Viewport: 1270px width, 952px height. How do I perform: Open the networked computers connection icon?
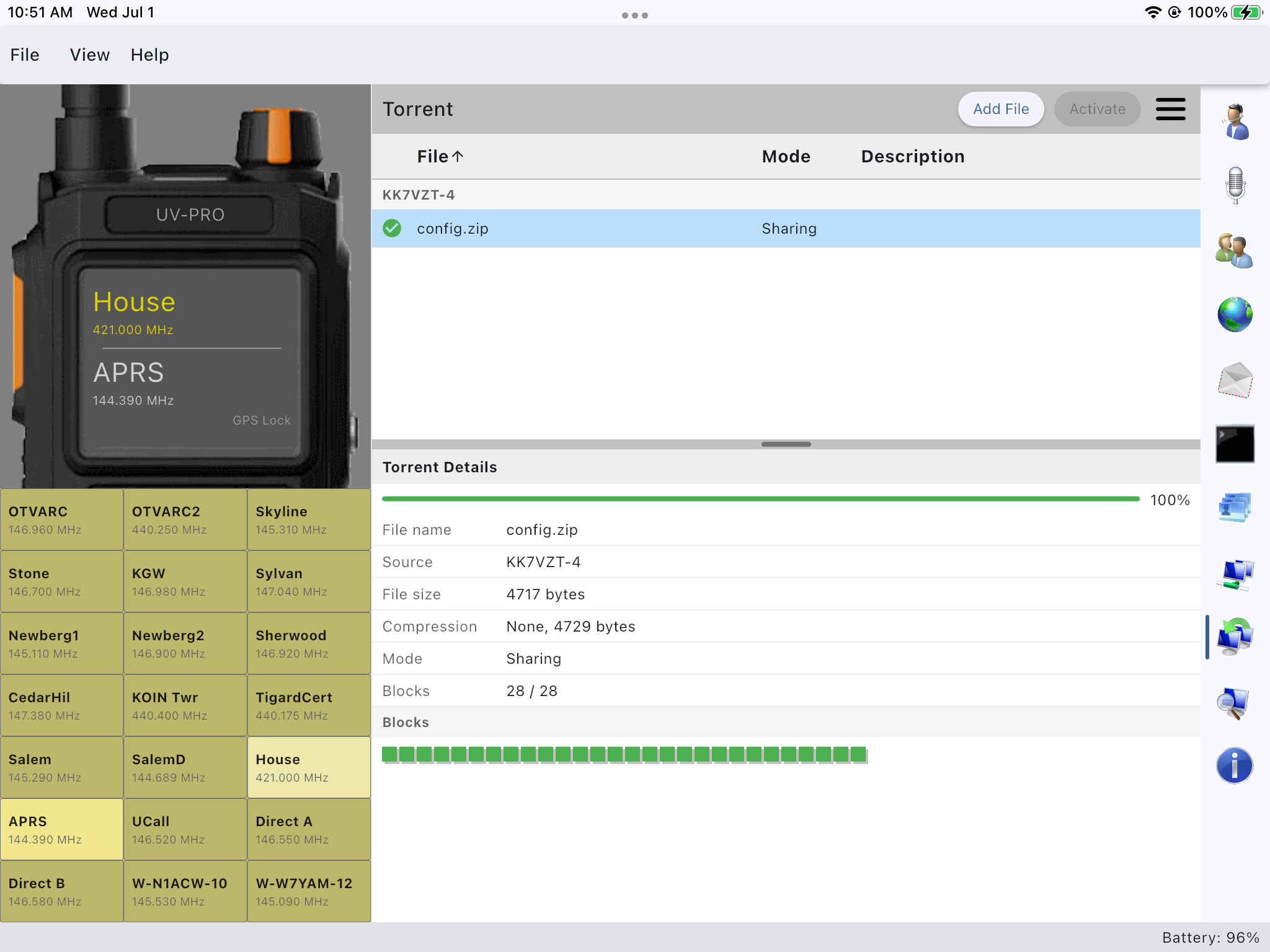click(1235, 574)
